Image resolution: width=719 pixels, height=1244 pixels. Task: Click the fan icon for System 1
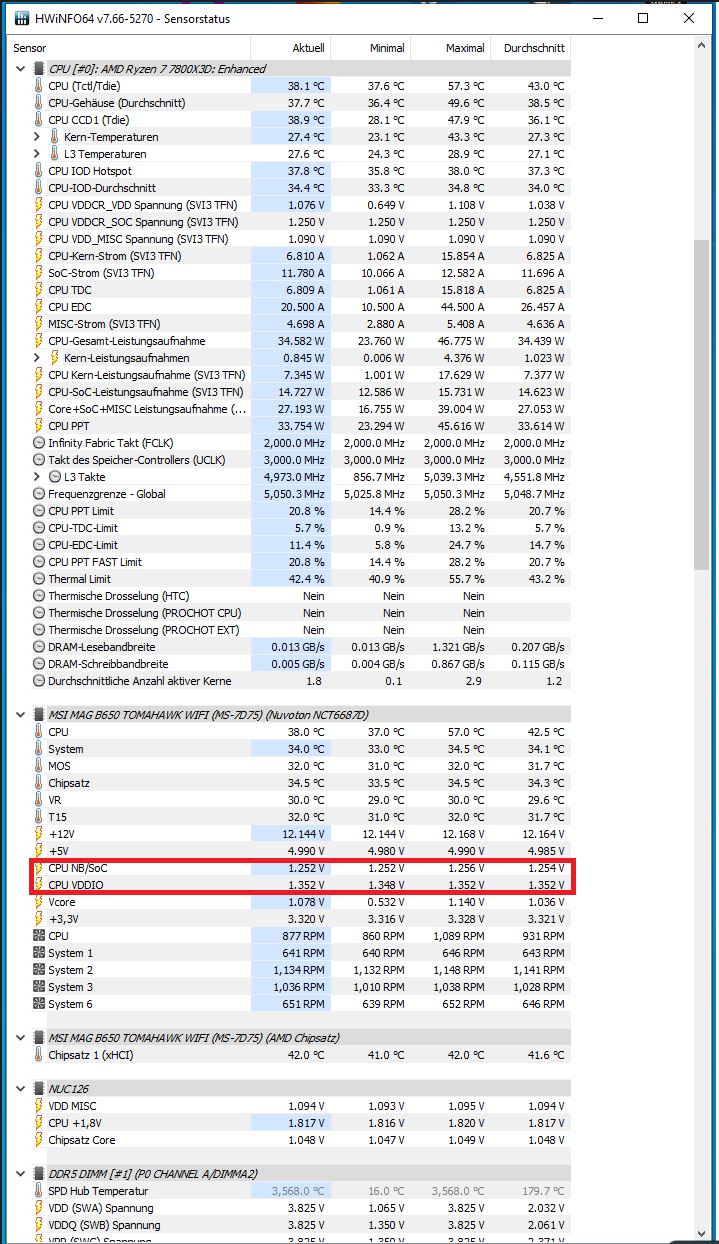(39, 953)
